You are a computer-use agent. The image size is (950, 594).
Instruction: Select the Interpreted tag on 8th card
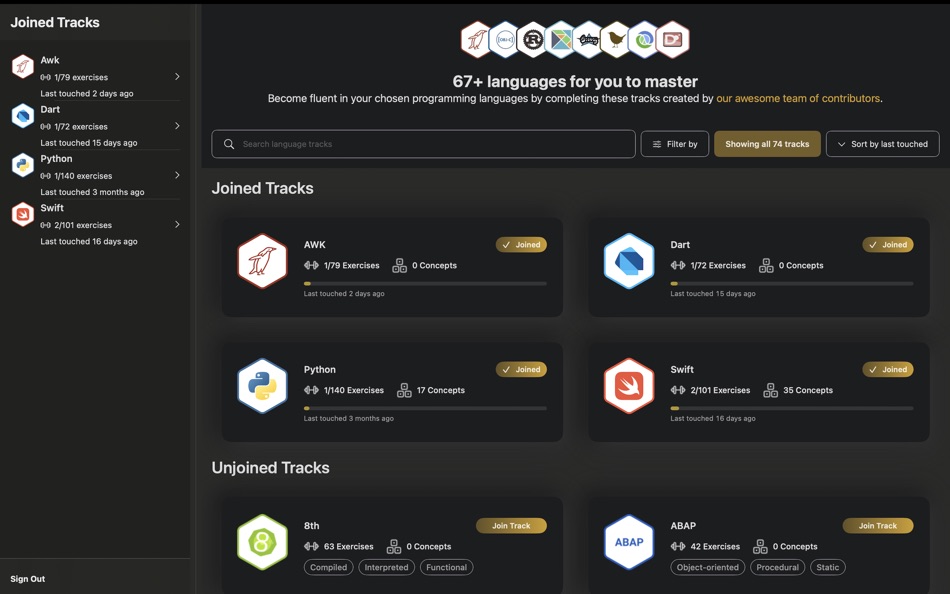tap(387, 567)
